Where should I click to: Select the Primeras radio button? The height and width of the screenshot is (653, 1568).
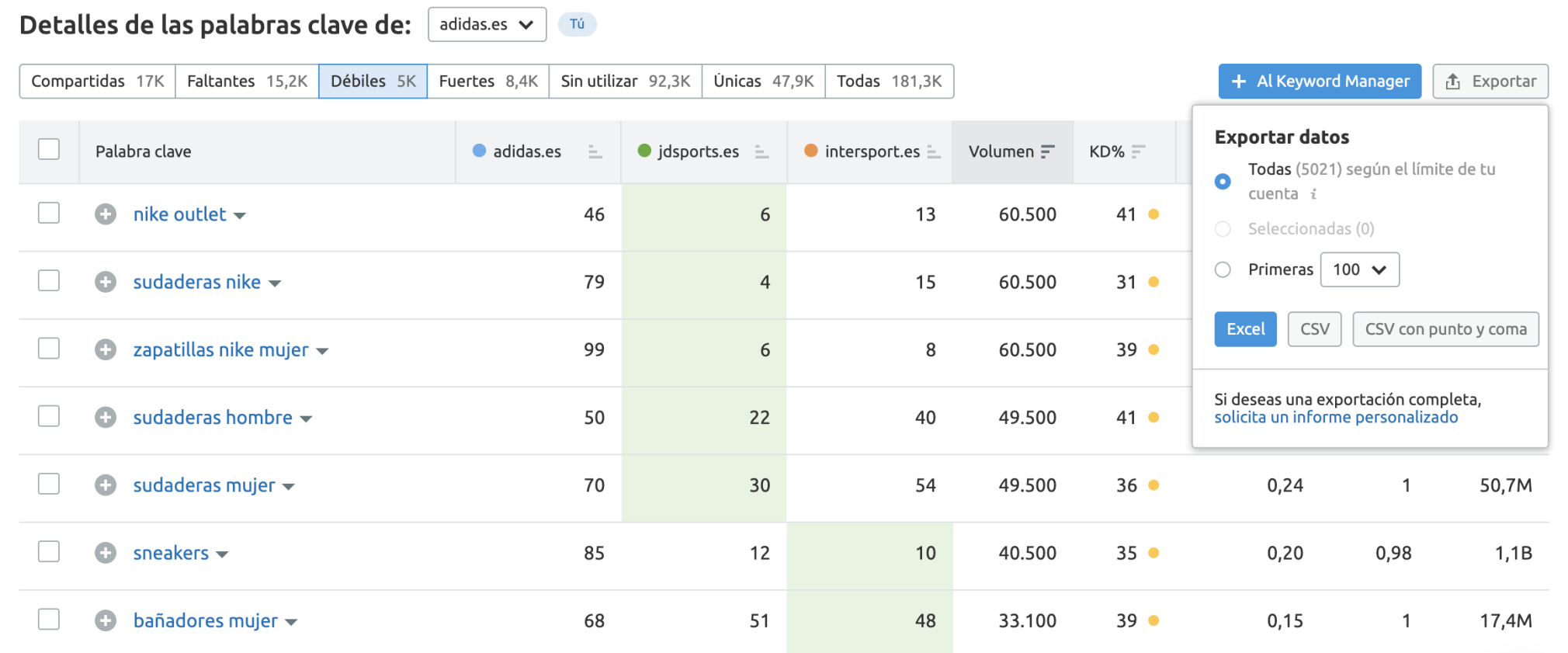(x=1223, y=269)
